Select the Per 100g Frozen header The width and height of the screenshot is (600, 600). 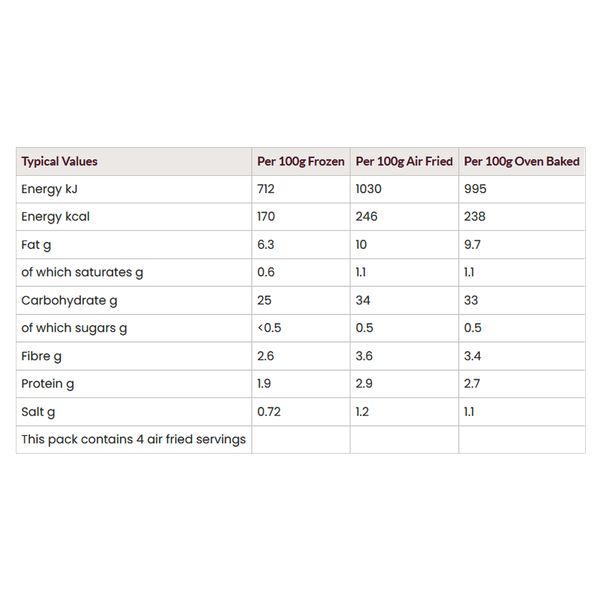pyautogui.click(x=300, y=161)
